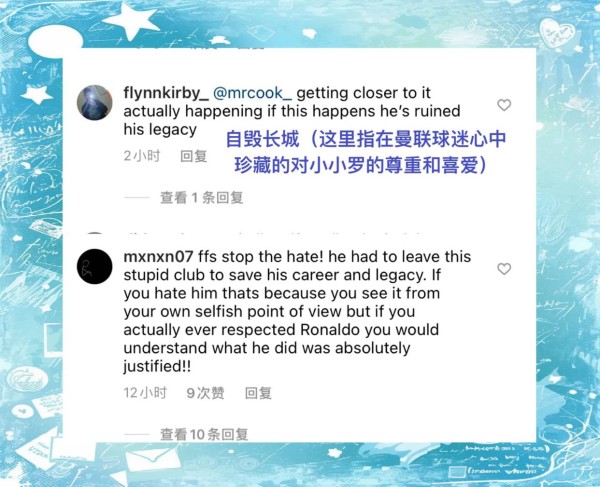The image size is (600, 487).
Task: Reply to mxnxn07's comment via 回复
Action: (258, 393)
